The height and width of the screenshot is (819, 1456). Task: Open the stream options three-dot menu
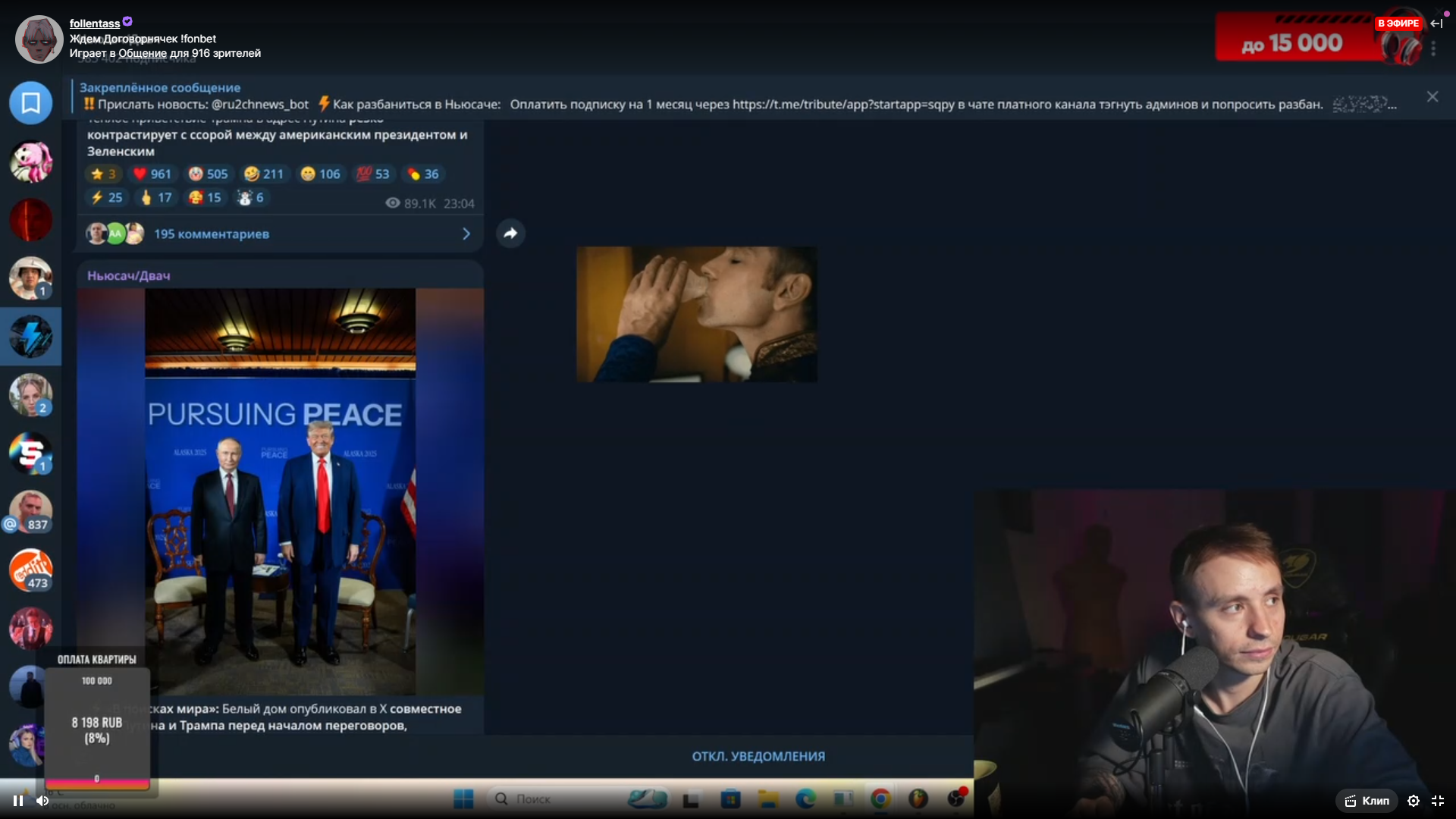(x=1433, y=49)
